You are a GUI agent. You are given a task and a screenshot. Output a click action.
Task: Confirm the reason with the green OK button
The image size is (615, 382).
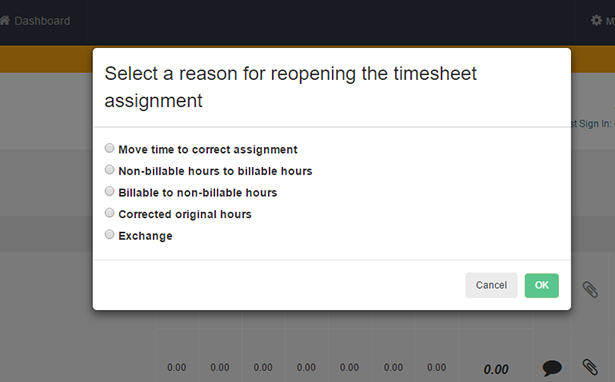coord(542,285)
